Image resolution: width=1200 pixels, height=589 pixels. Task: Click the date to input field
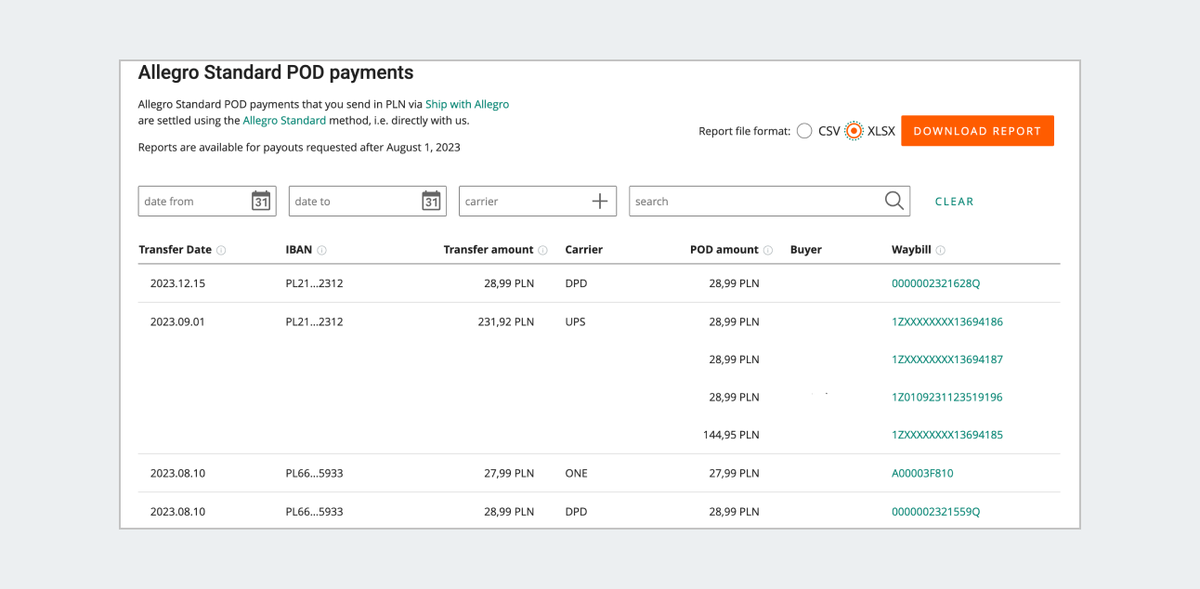[352, 201]
